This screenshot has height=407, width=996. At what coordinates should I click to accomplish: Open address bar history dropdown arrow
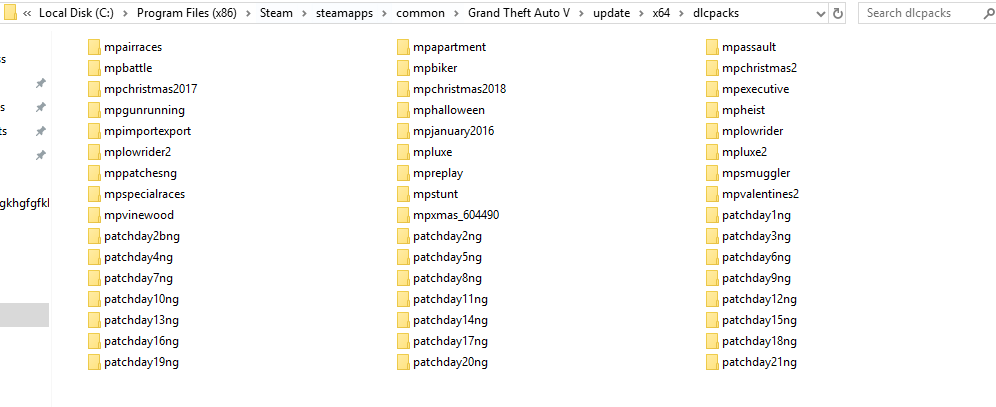(x=821, y=13)
